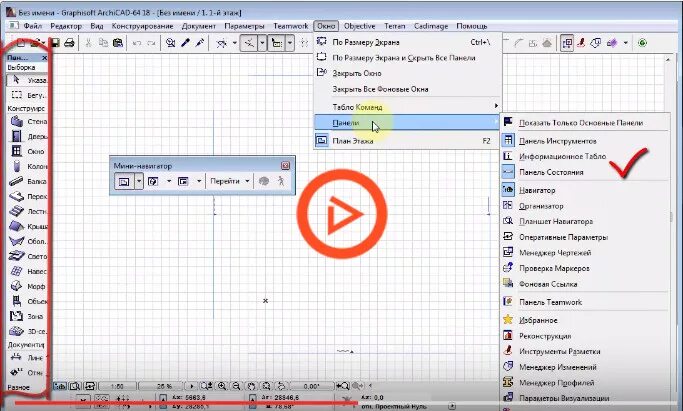The width and height of the screenshot is (683, 411).
Task: Open scale 1:50 dropdown at bottom
Action: point(117,386)
